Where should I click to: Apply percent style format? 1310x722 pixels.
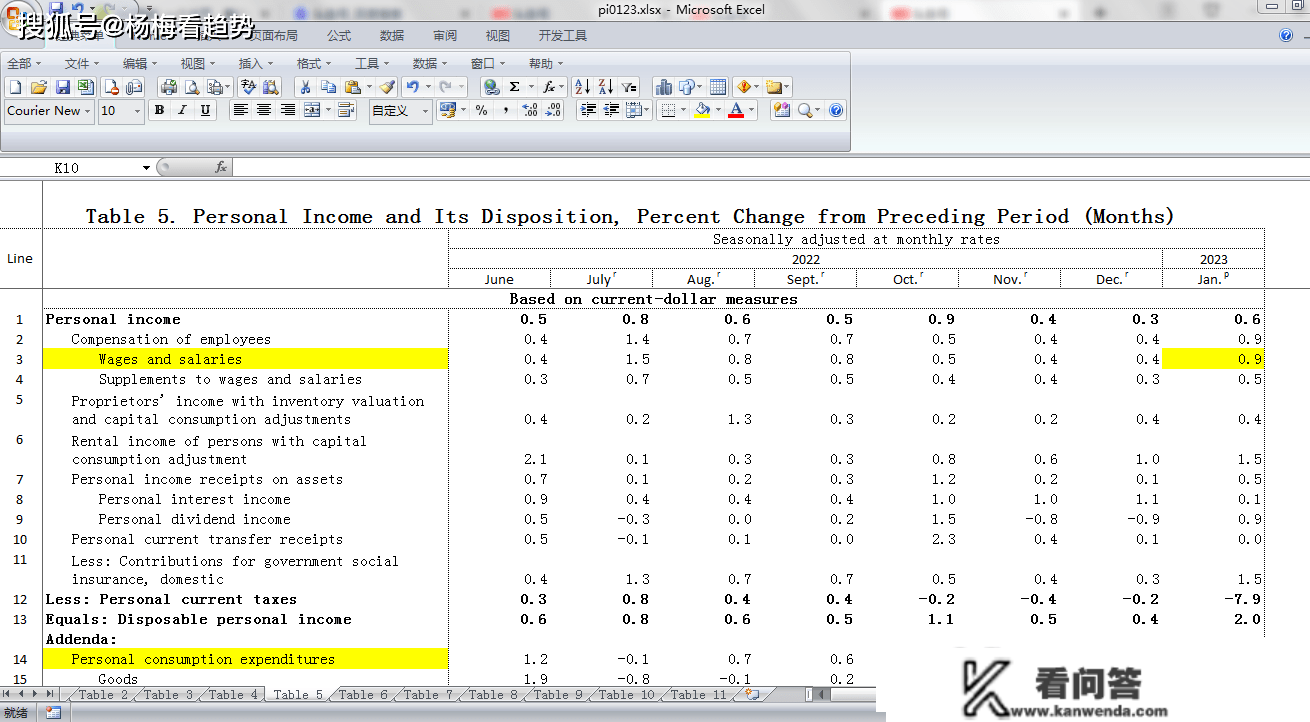pyautogui.click(x=481, y=110)
